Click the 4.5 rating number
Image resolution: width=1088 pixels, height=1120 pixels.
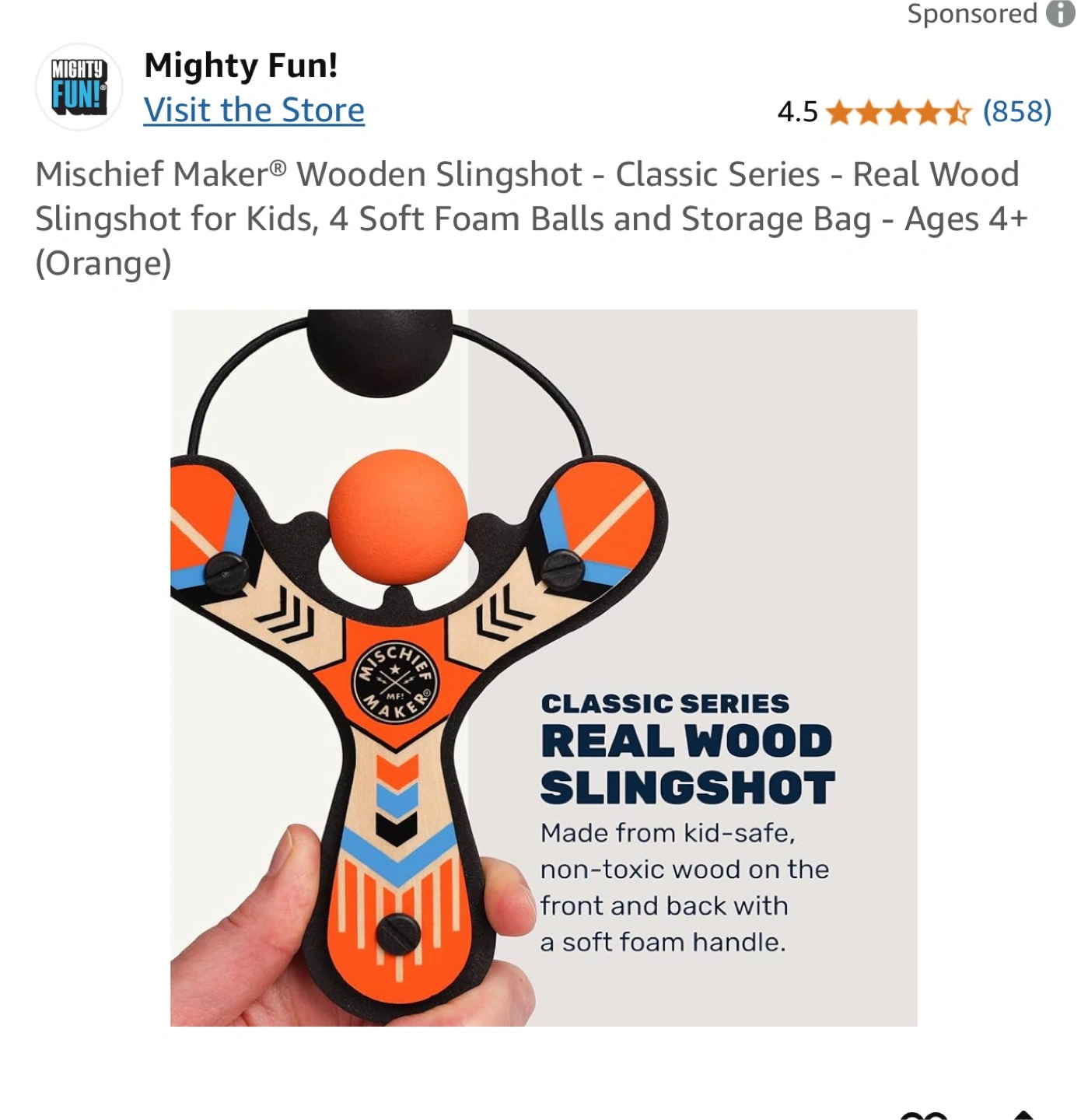click(x=797, y=113)
